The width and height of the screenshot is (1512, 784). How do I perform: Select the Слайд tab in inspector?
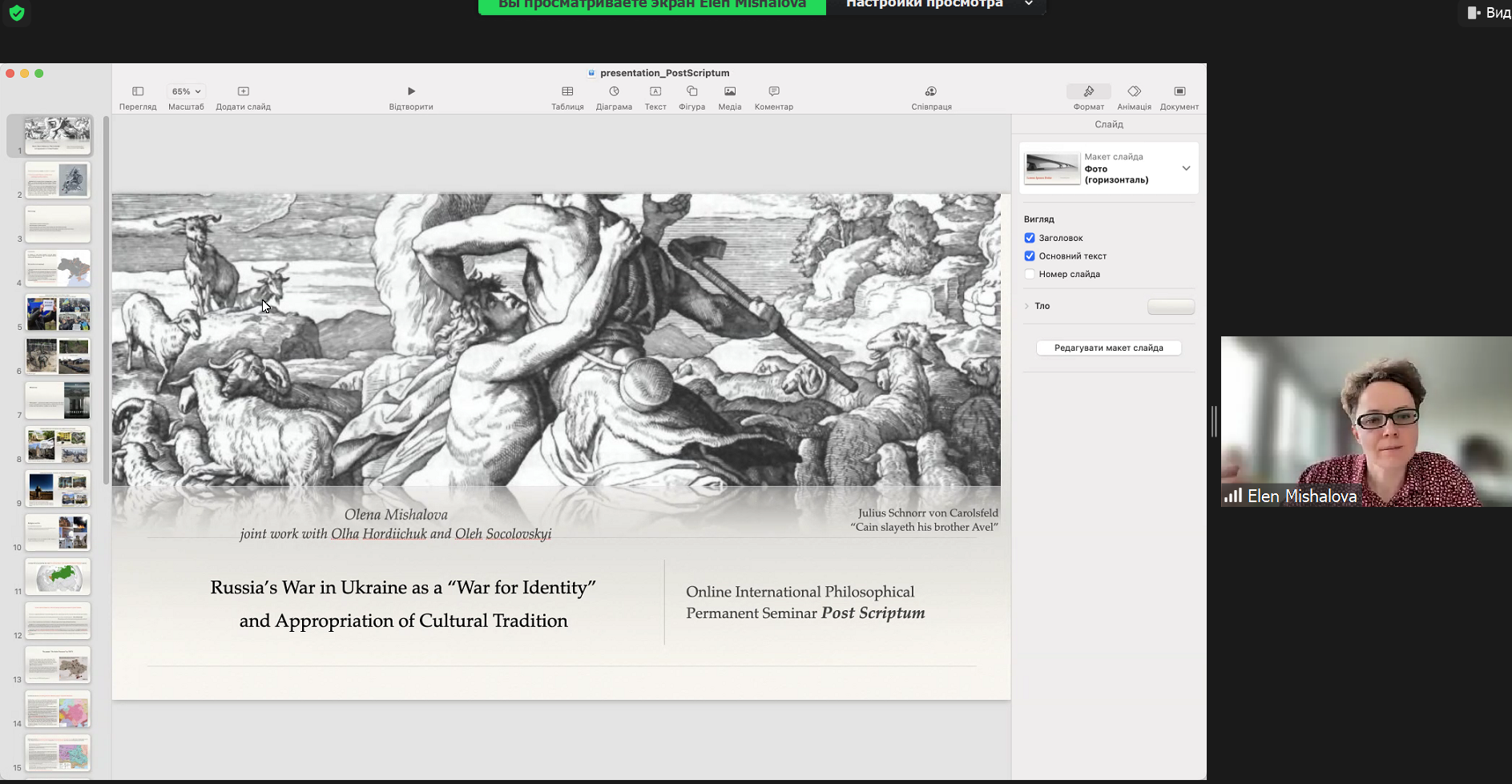(x=1109, y=124)
